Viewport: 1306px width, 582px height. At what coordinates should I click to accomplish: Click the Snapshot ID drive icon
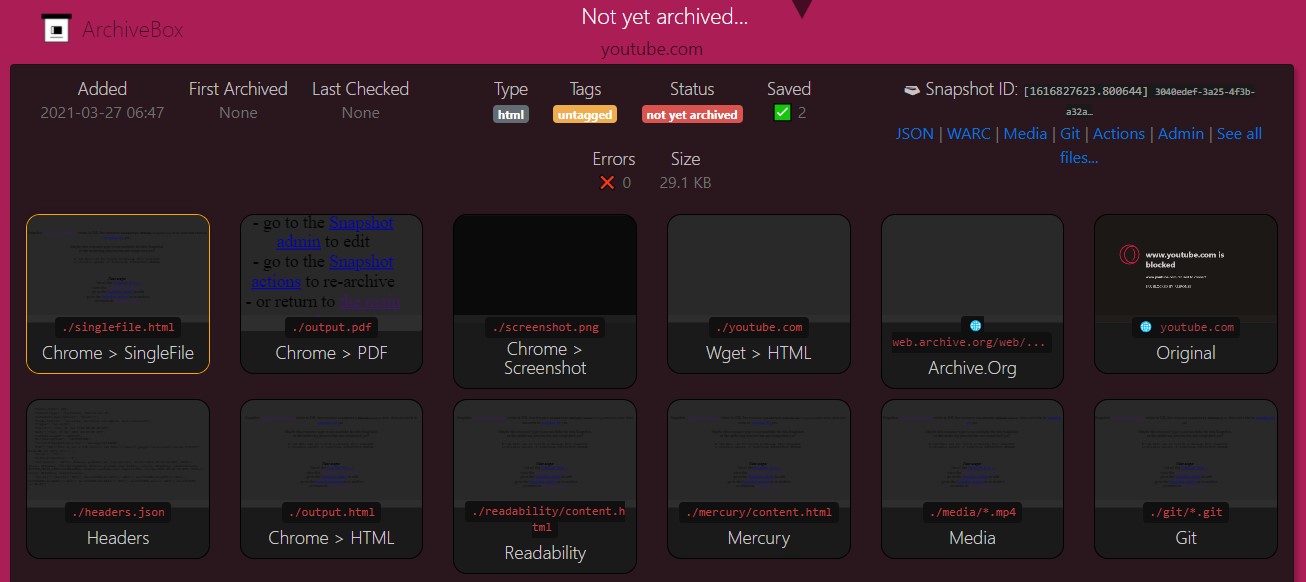911,90
